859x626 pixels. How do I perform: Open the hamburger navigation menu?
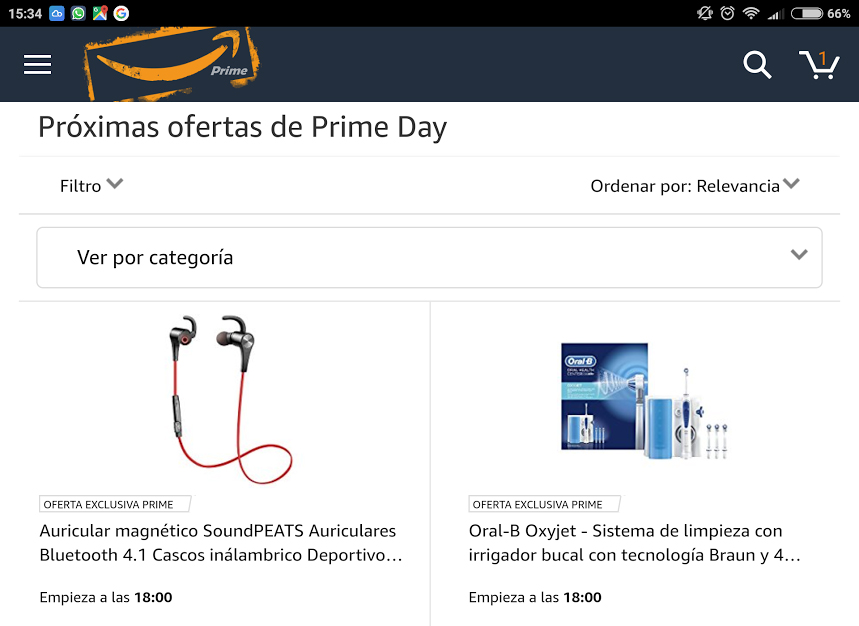[37, 64]
